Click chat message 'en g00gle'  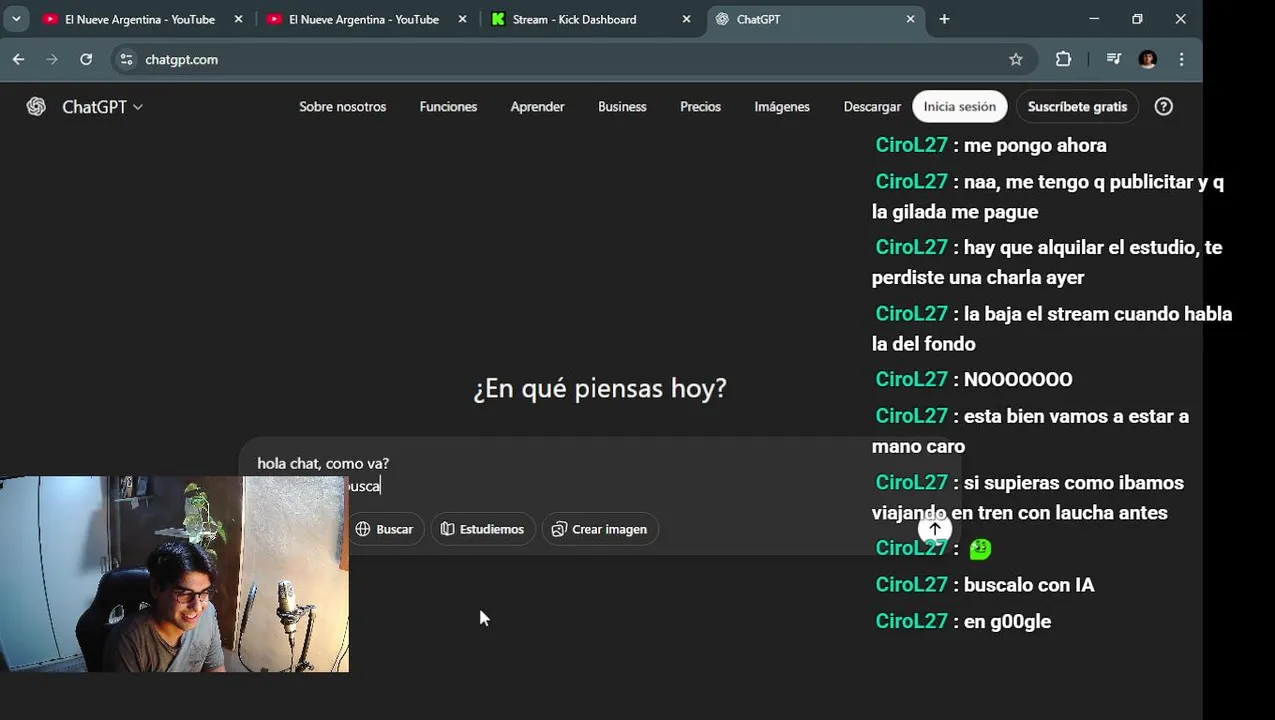(x=1007, y=621)
